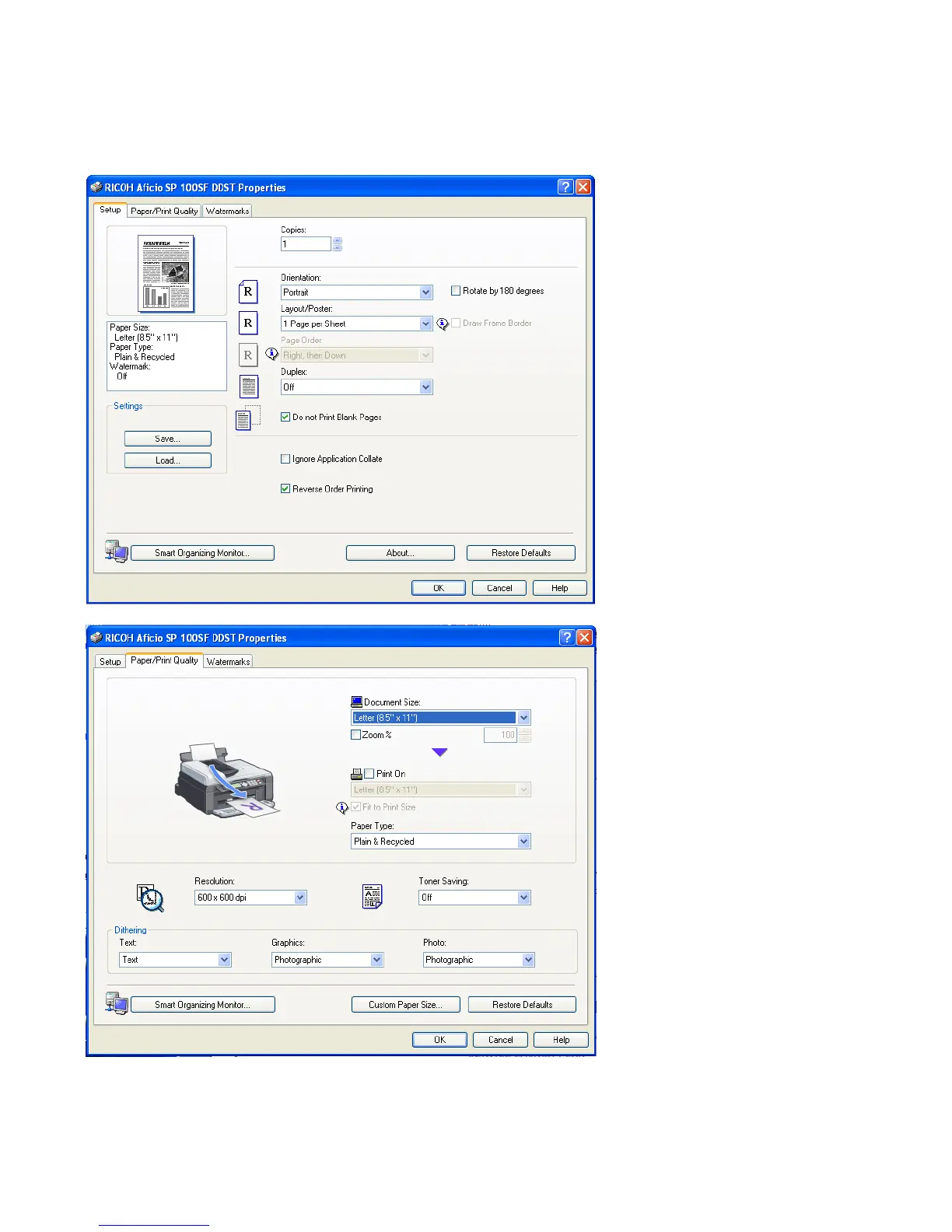The width and height of the screenshot is (952, 1232).
Task: Click the purple down arrow under Zoom
Action: click(x=439, y=752)
